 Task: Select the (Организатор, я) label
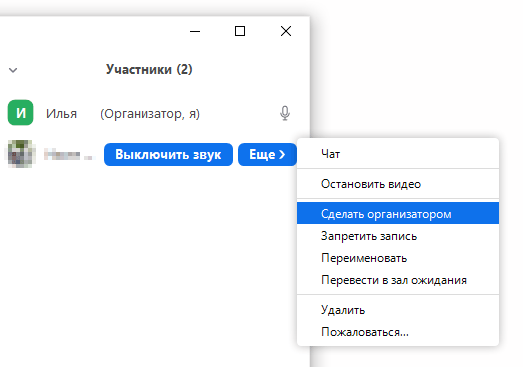pyautogui.click(x=150, y=114)
